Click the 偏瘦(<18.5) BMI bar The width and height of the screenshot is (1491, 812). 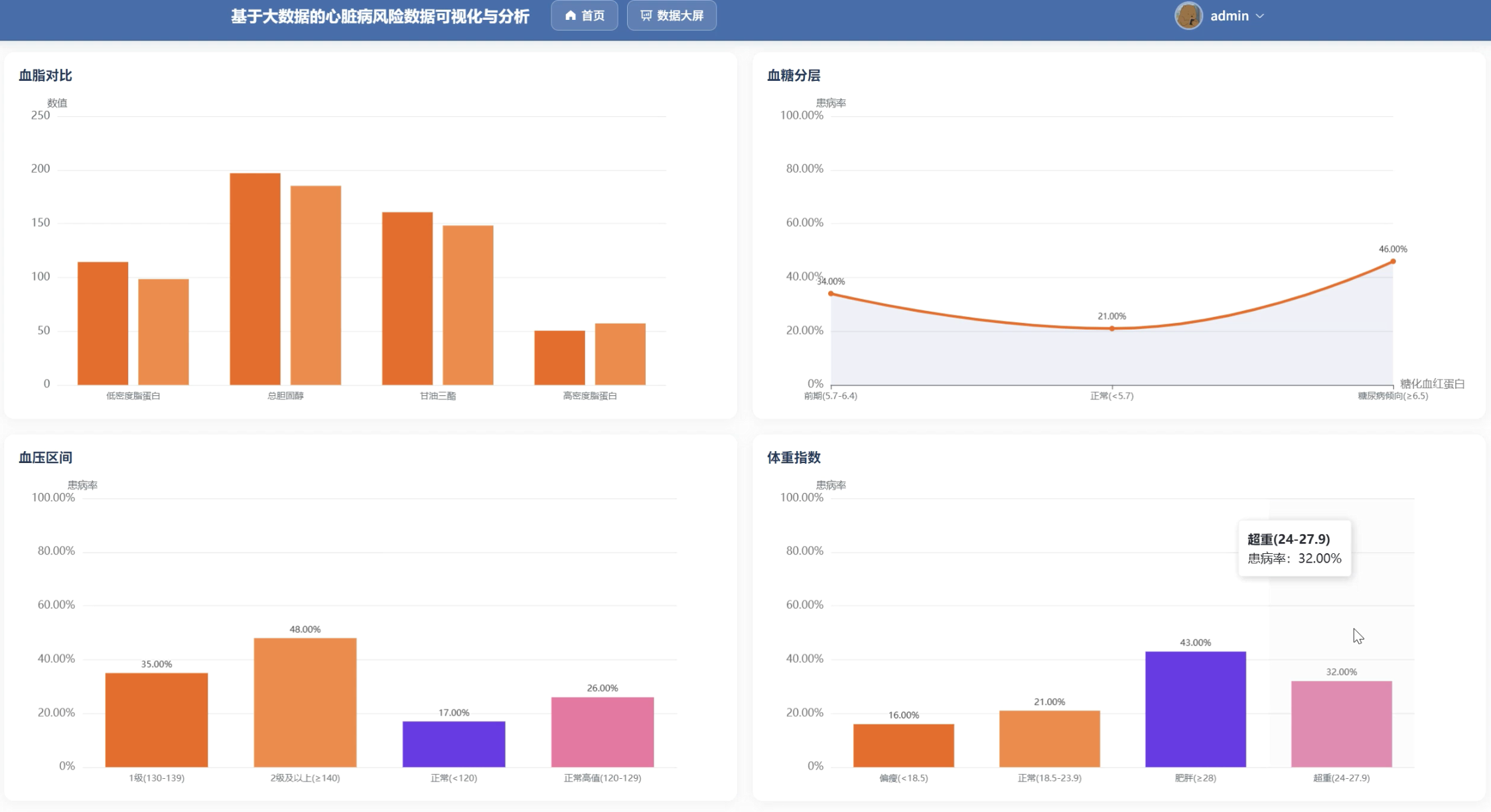coord(904,746)
